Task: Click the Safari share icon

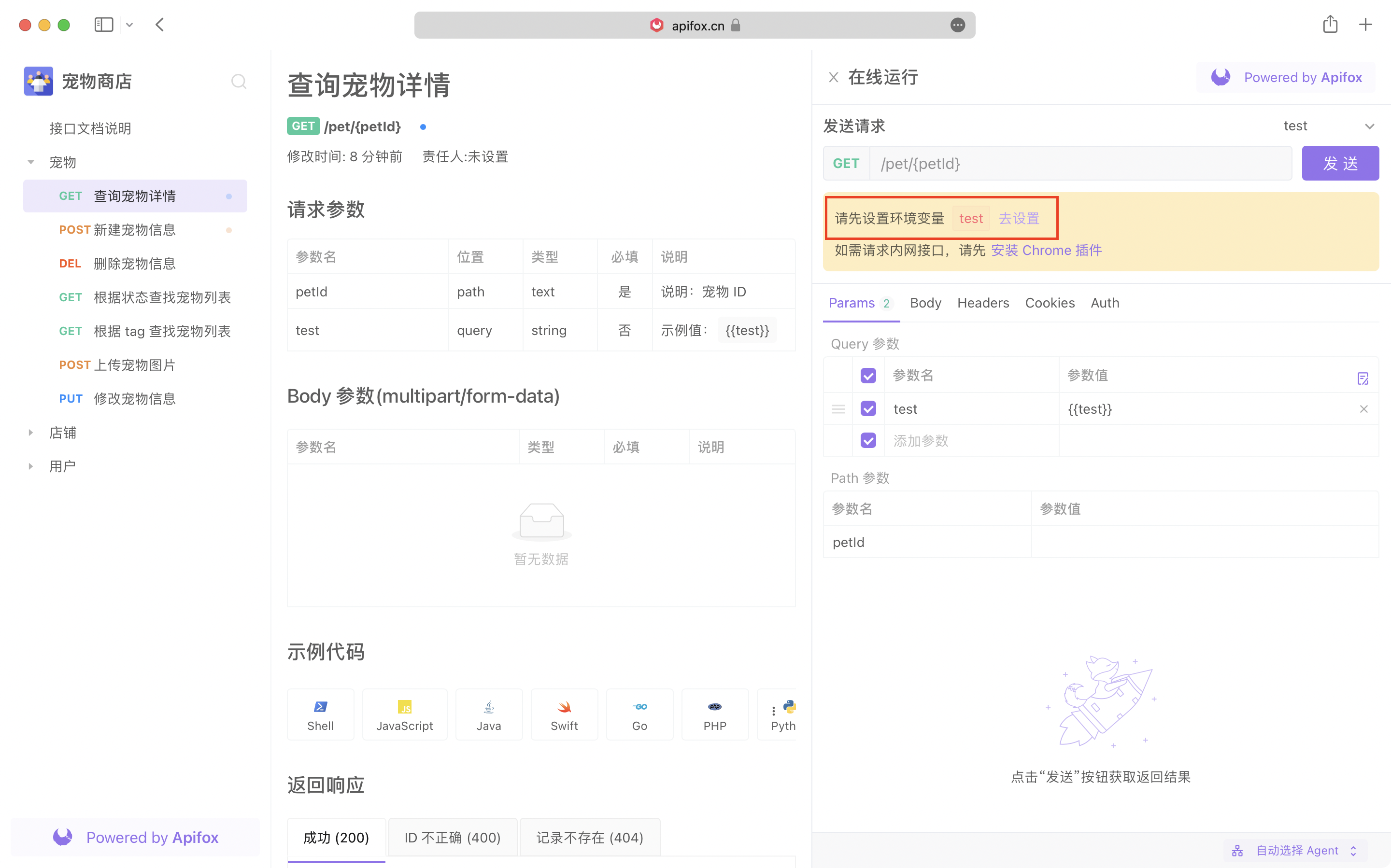Action: pos(1330,25)
